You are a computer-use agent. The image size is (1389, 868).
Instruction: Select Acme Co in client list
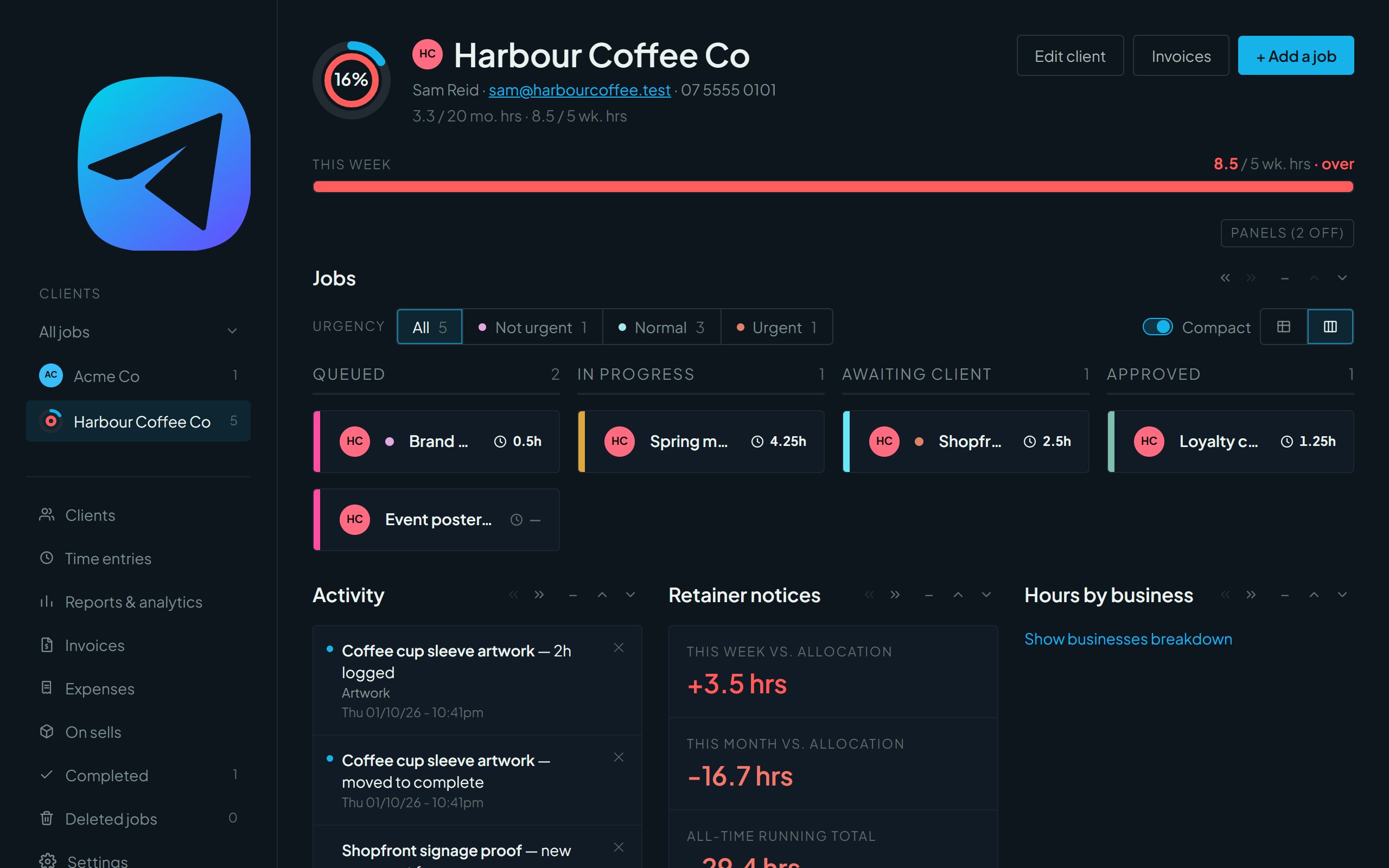138,375
